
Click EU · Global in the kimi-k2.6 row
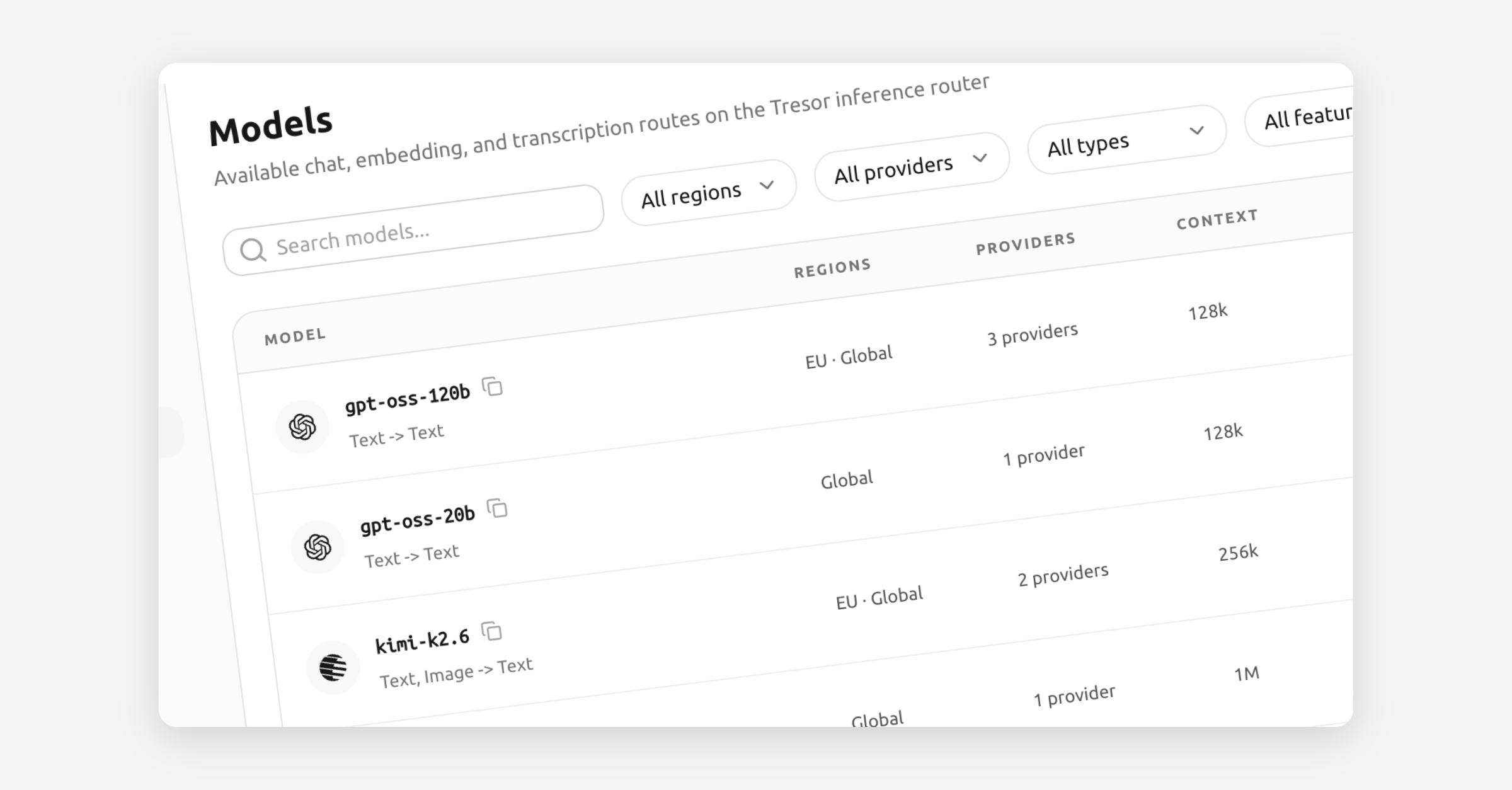coord(879,597)
